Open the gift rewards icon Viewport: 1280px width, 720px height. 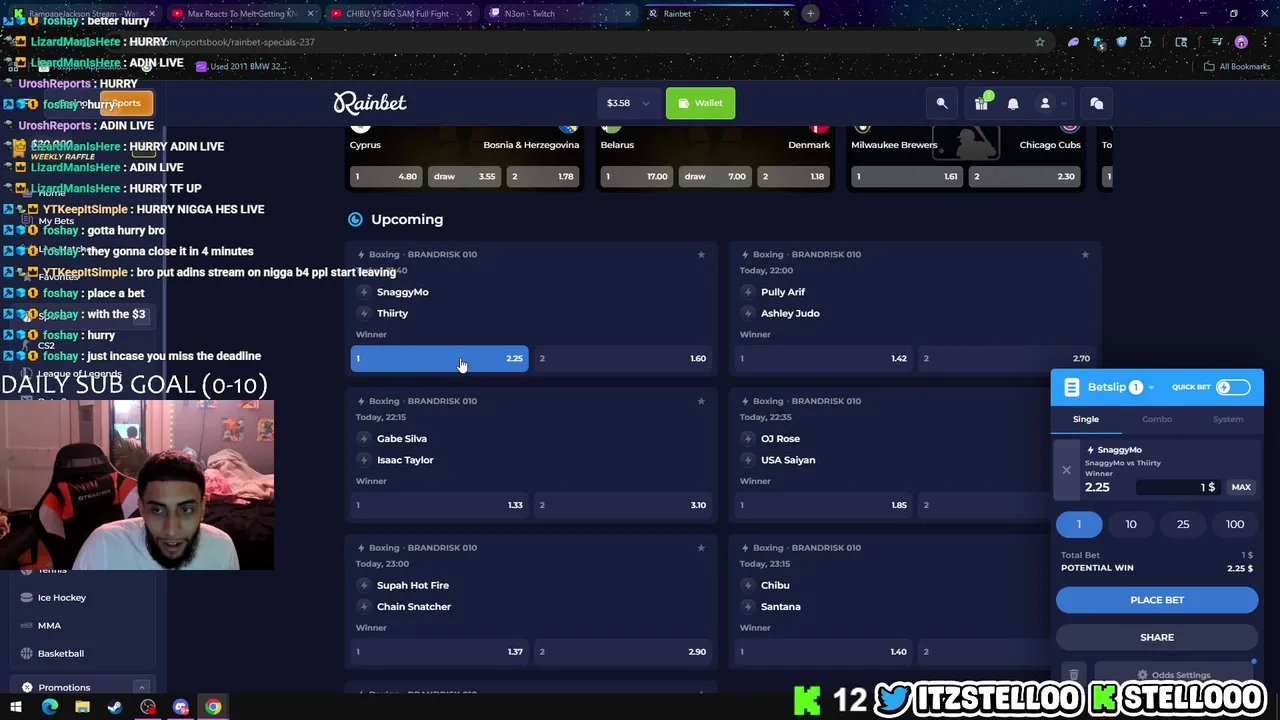pyautogui.click(x=981, y=103)
